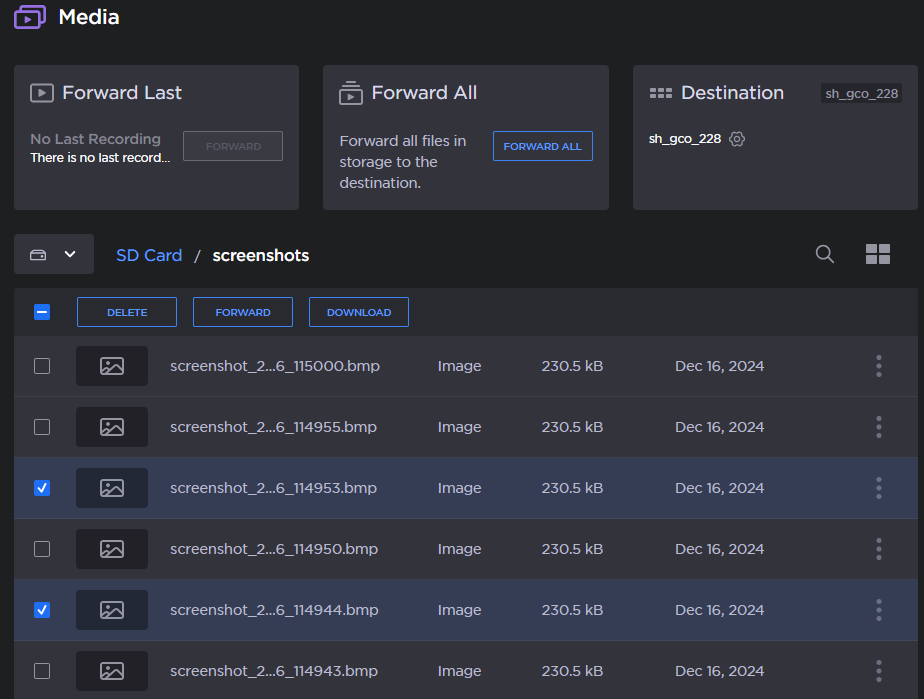Screen dimensions: 924x699
Task: Switch to grid view layout
Action: coord(877,254)
